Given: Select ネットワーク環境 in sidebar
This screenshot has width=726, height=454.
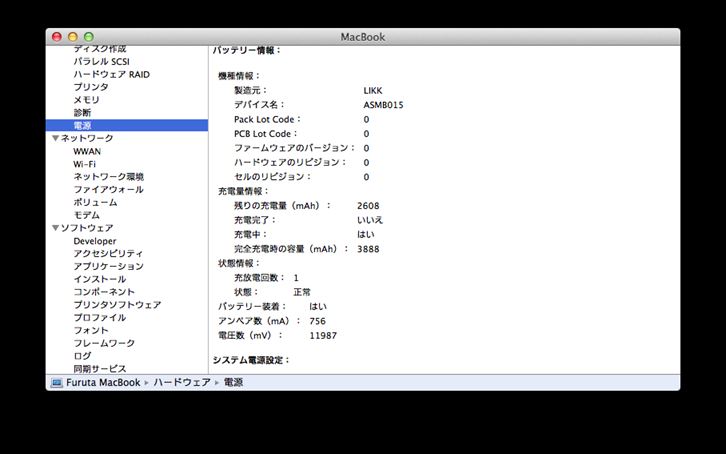Looking at the screenshot, I should [x=109, y=177].
